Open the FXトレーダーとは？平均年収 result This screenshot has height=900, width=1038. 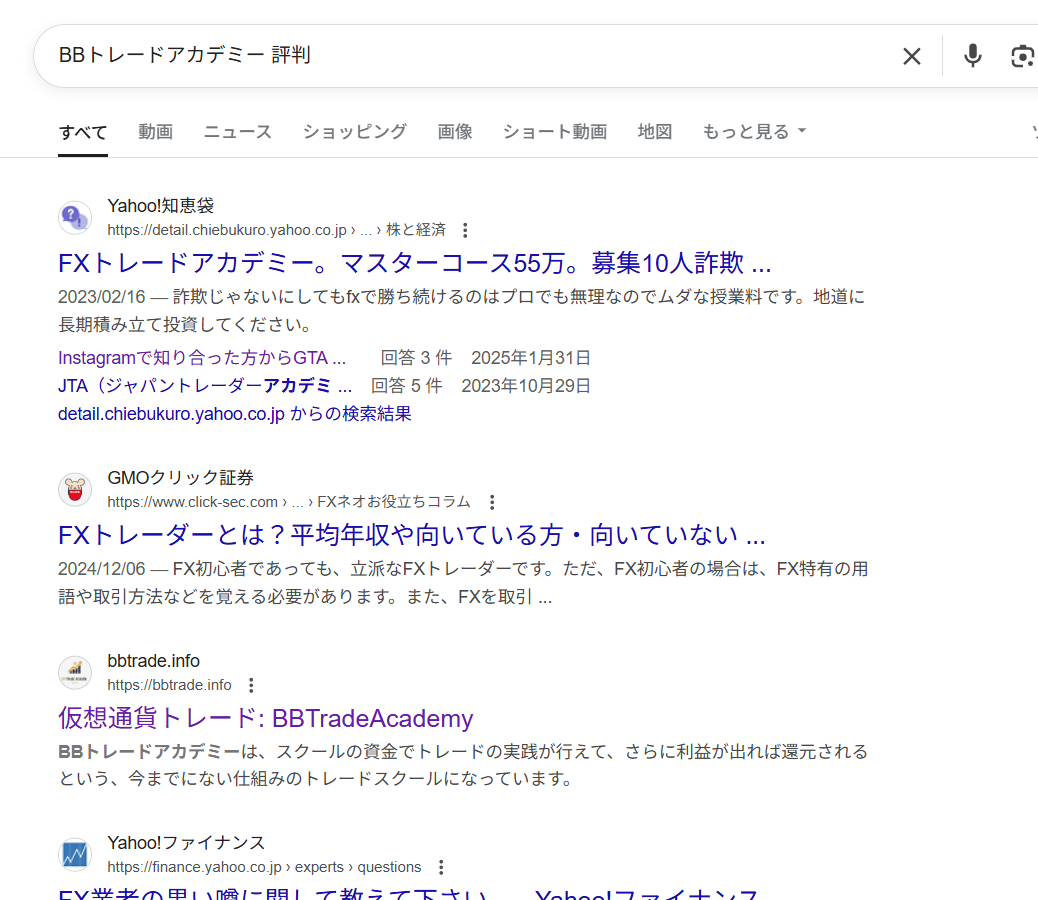(x=412, y=535)
